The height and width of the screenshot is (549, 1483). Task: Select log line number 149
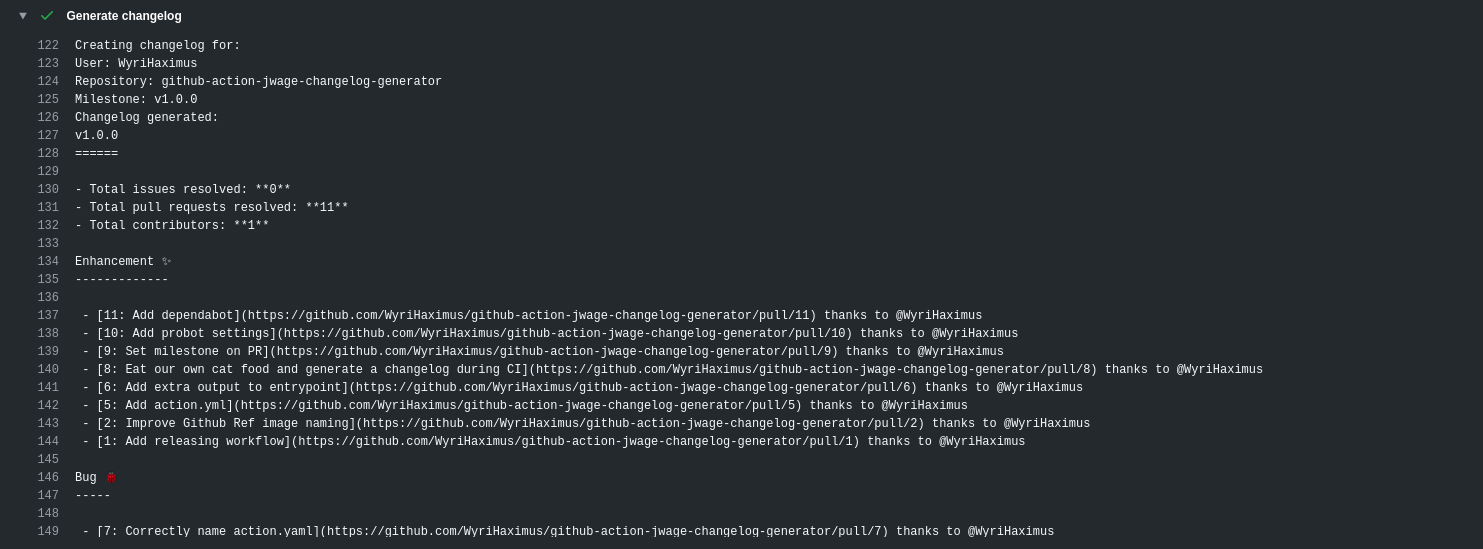[x=48, y=532]
